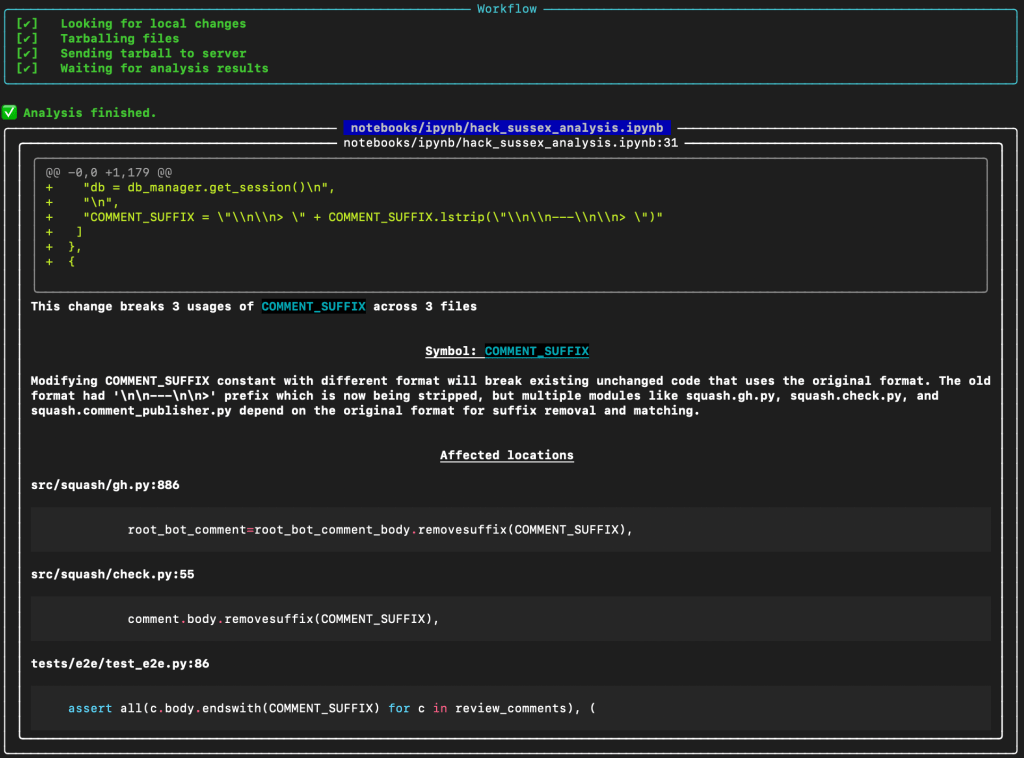The width and height of the screenshot is (1024, 758).
Task: Open the tests/e2e/test_e2e.py:86 location
Action: click(120, 664)
